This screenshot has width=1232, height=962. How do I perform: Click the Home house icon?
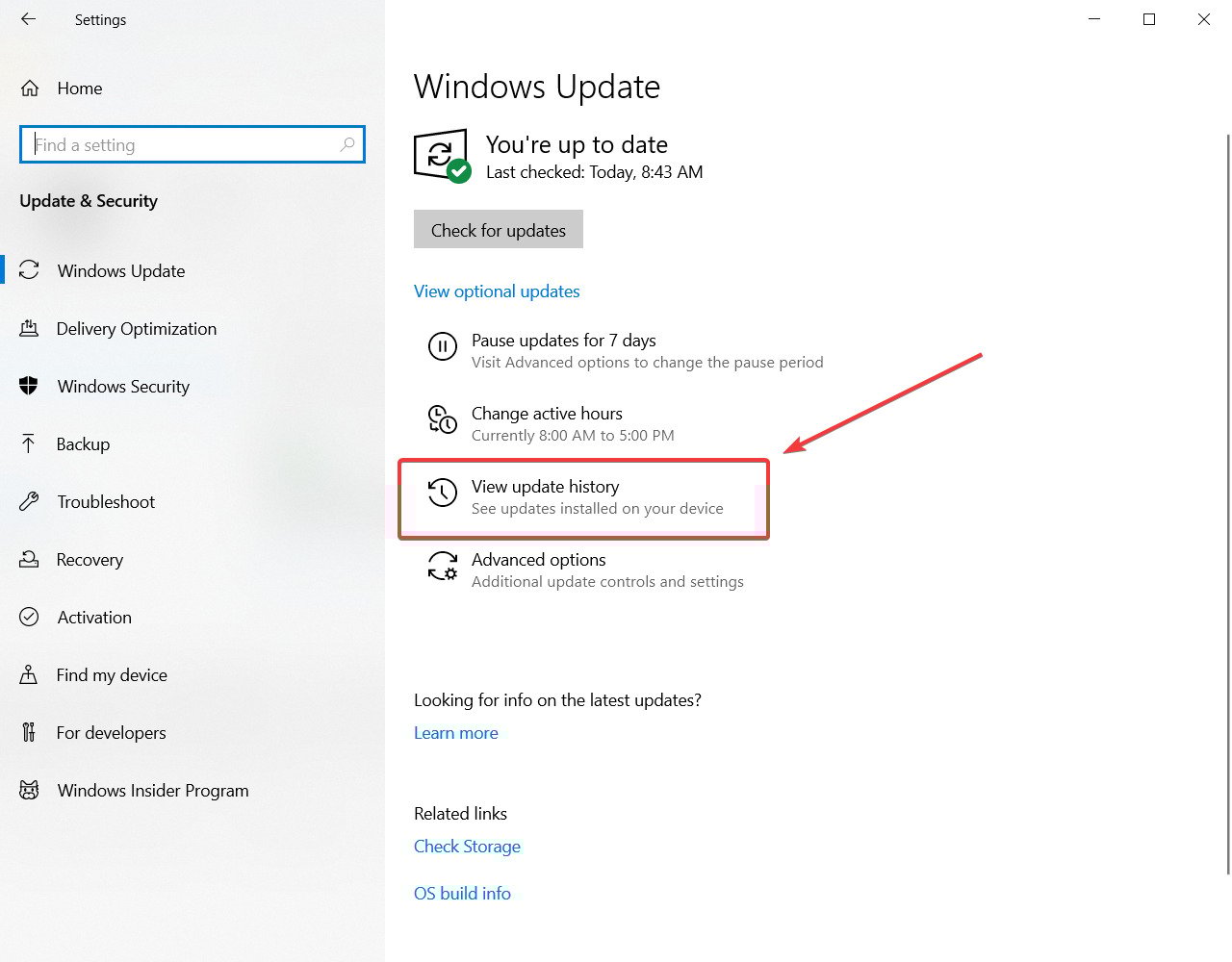pyautogui.click(x=30, y=89)
